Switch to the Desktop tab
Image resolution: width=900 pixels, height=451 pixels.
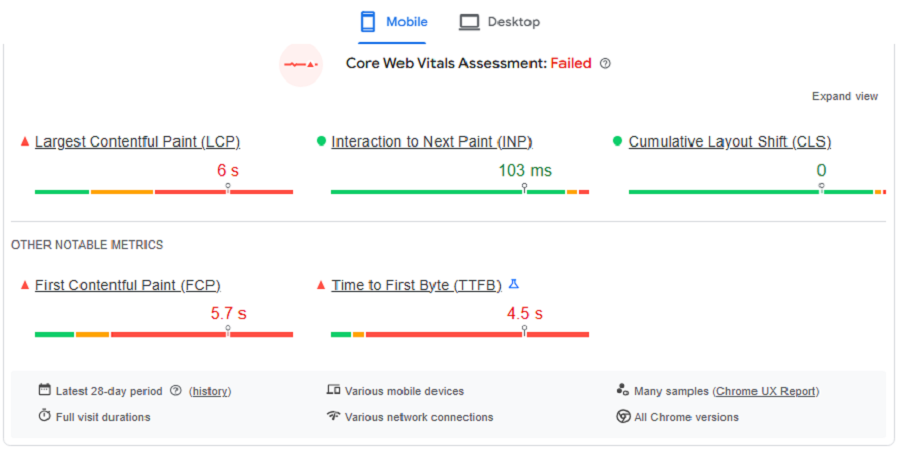click(499, 22)
